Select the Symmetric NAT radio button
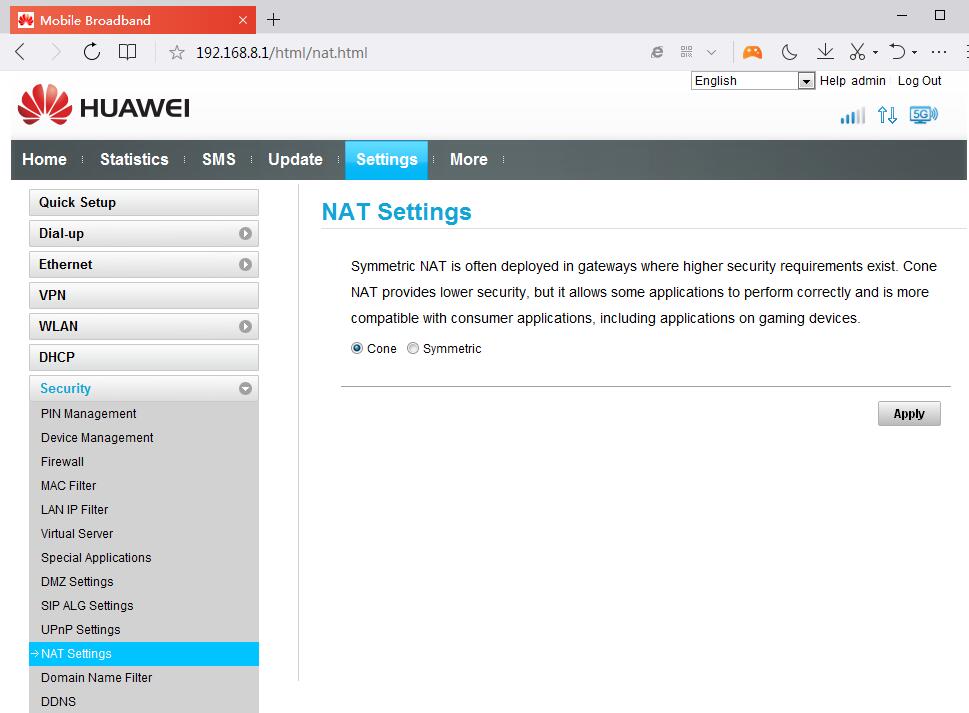 413,349
